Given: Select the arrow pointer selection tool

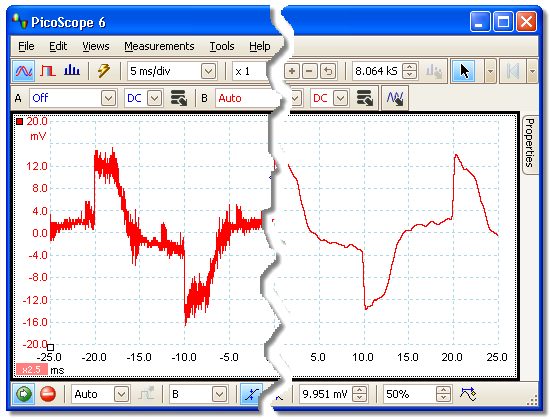Looking at the screenshot, I should [x=464, y=71].
